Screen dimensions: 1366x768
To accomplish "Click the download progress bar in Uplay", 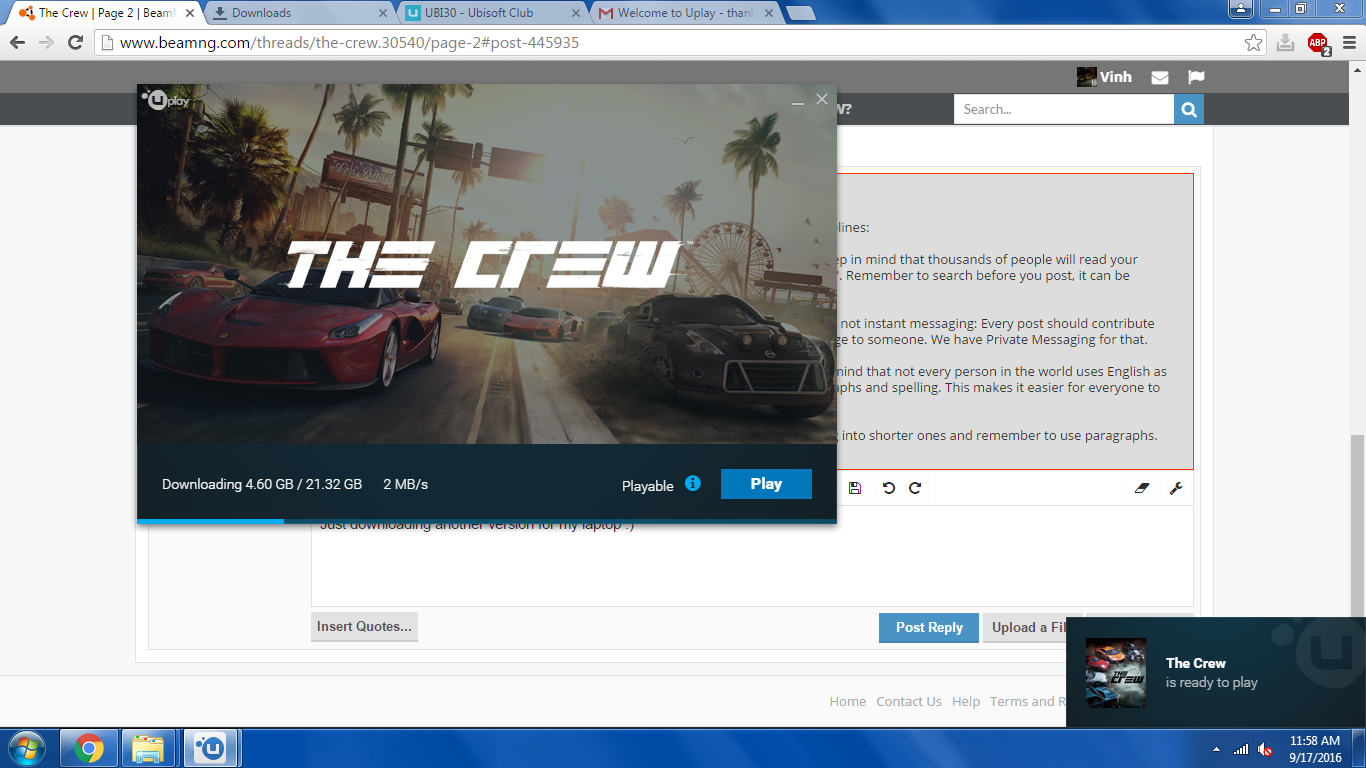I will 486,521.
